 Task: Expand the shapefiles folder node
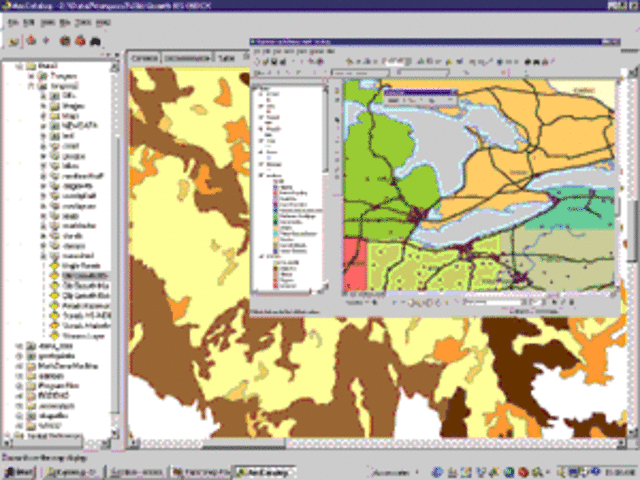pyautogui.click(x=19, y=416)
